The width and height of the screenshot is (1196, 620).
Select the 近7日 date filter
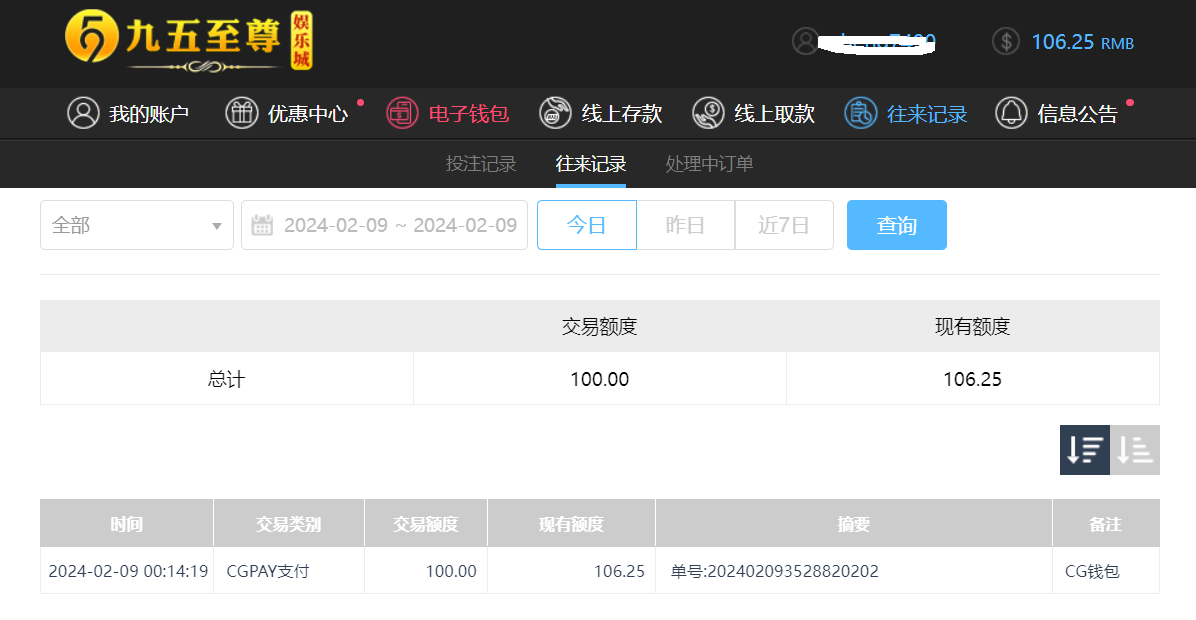coord(784,225)
